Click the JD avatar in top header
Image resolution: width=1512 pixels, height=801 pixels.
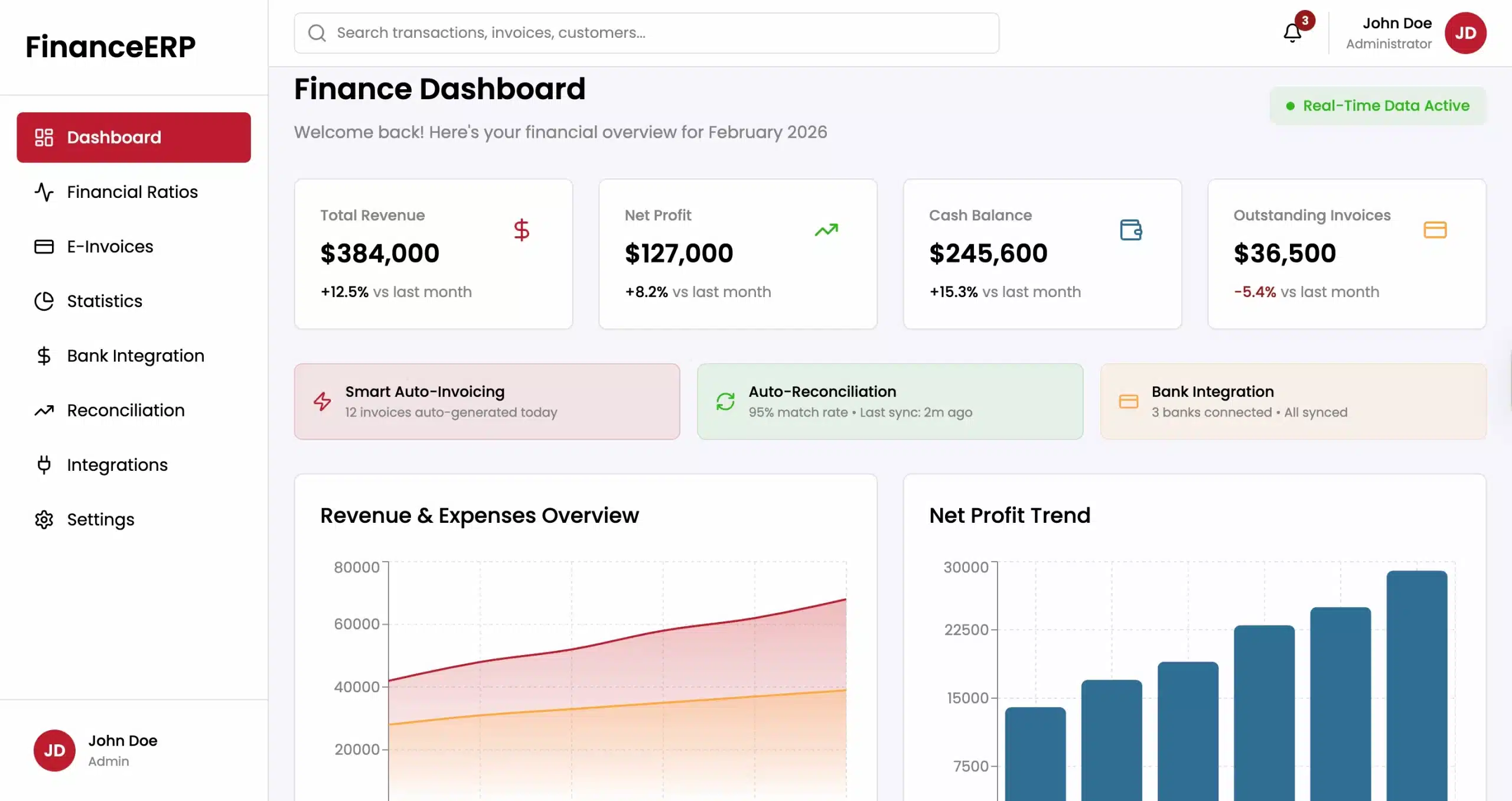click(x=1465, y=33)
